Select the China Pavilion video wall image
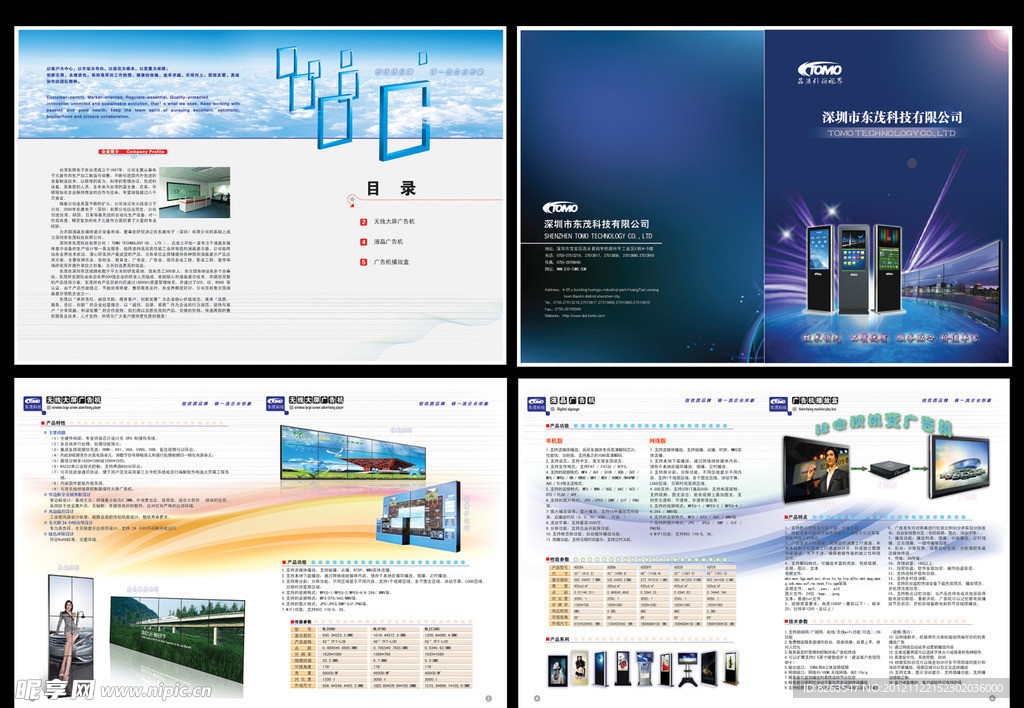The width and height of the screenshot is (1024, 708). [x=353, y=453]
